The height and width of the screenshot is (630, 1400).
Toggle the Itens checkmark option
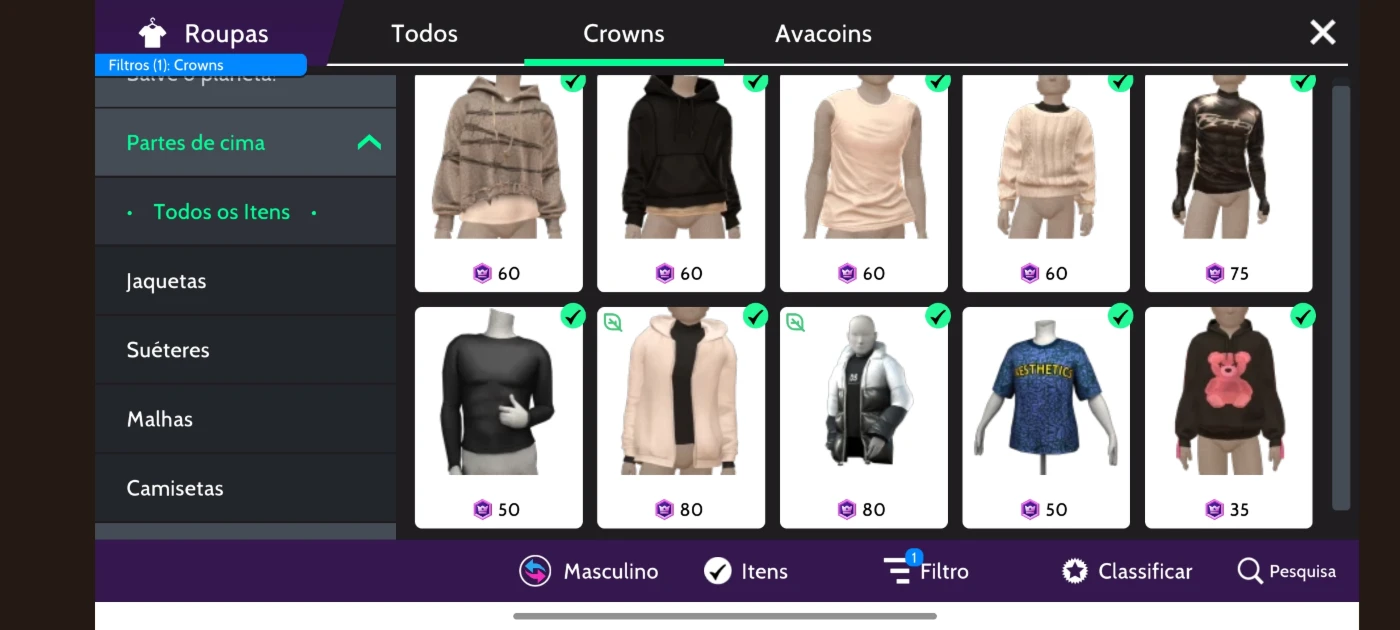click(x=718, y=571)
